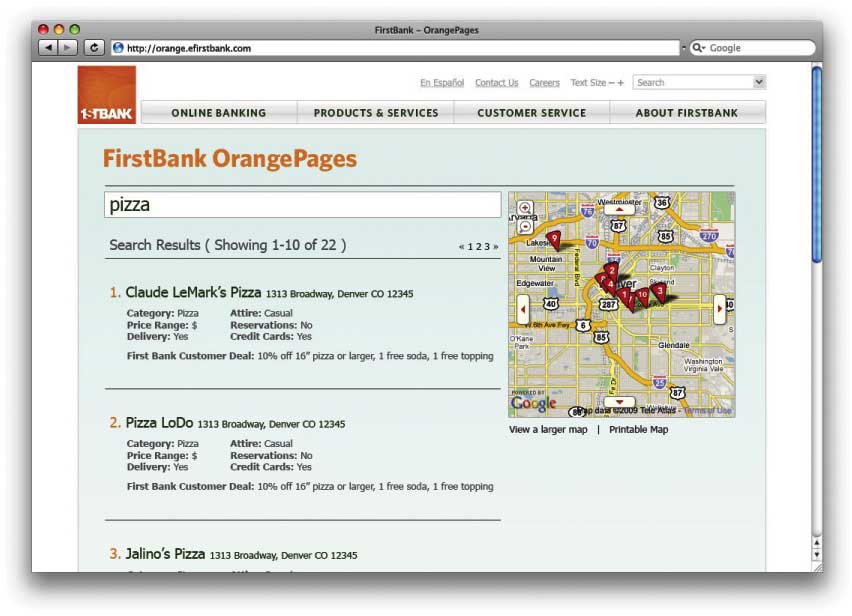Open the site Search dropdown arrow
Image resolution: width=852 pixels, height=616 pixels.
[759, 82]
